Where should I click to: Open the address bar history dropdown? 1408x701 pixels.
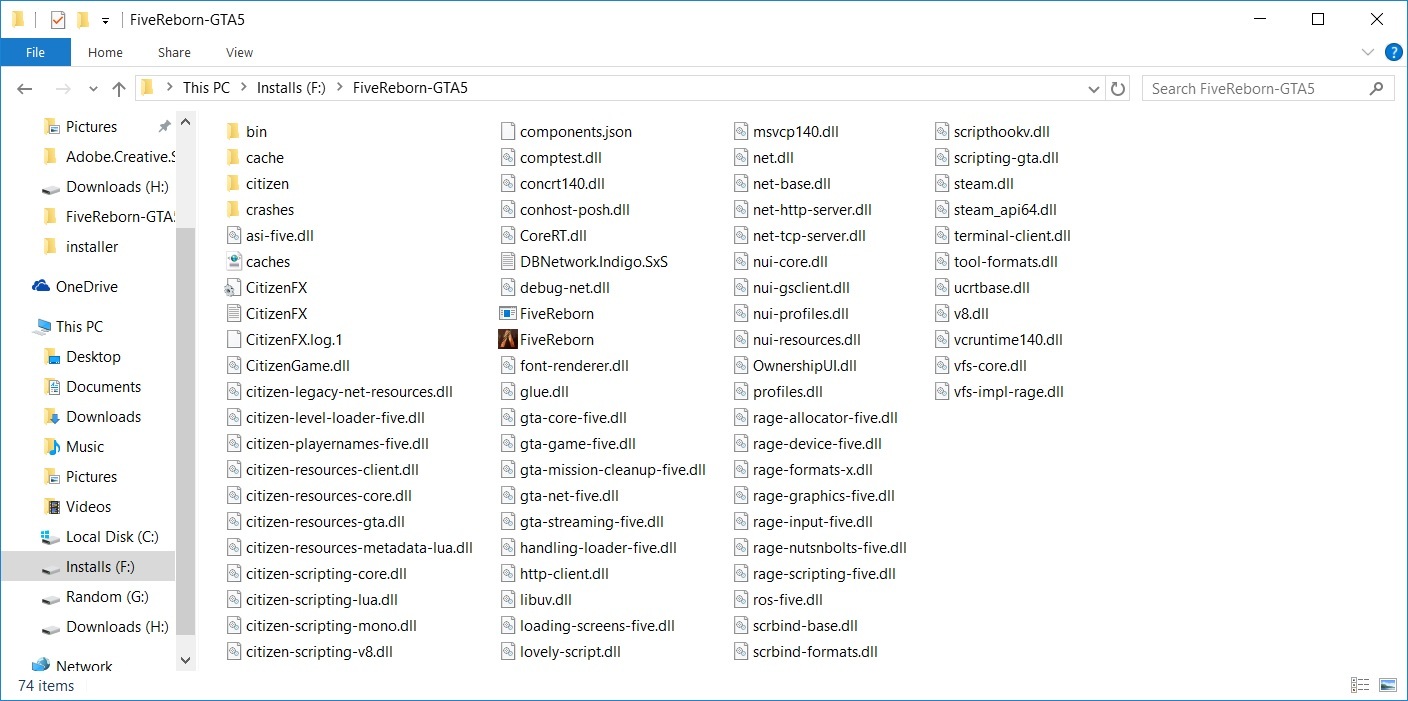pos(1094,88)
